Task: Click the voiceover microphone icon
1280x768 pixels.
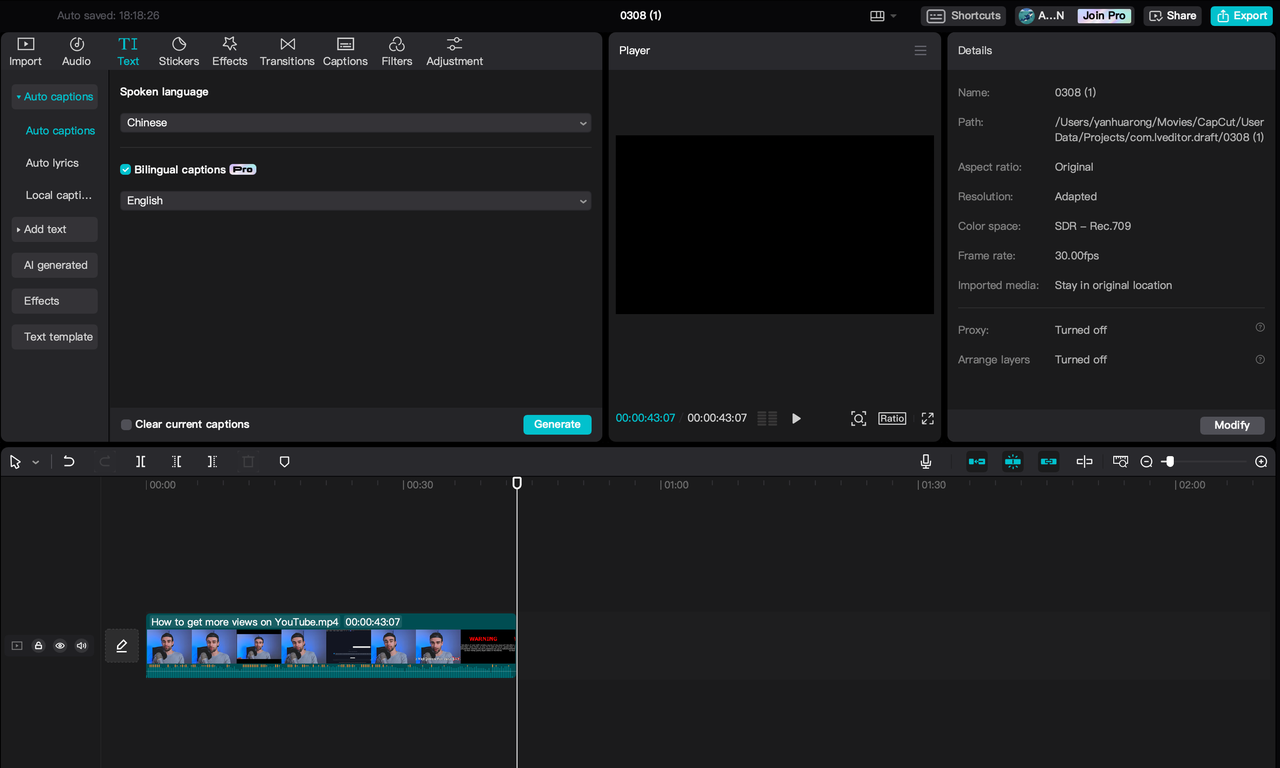Action: pyautogui.click(x=926, y=461)
